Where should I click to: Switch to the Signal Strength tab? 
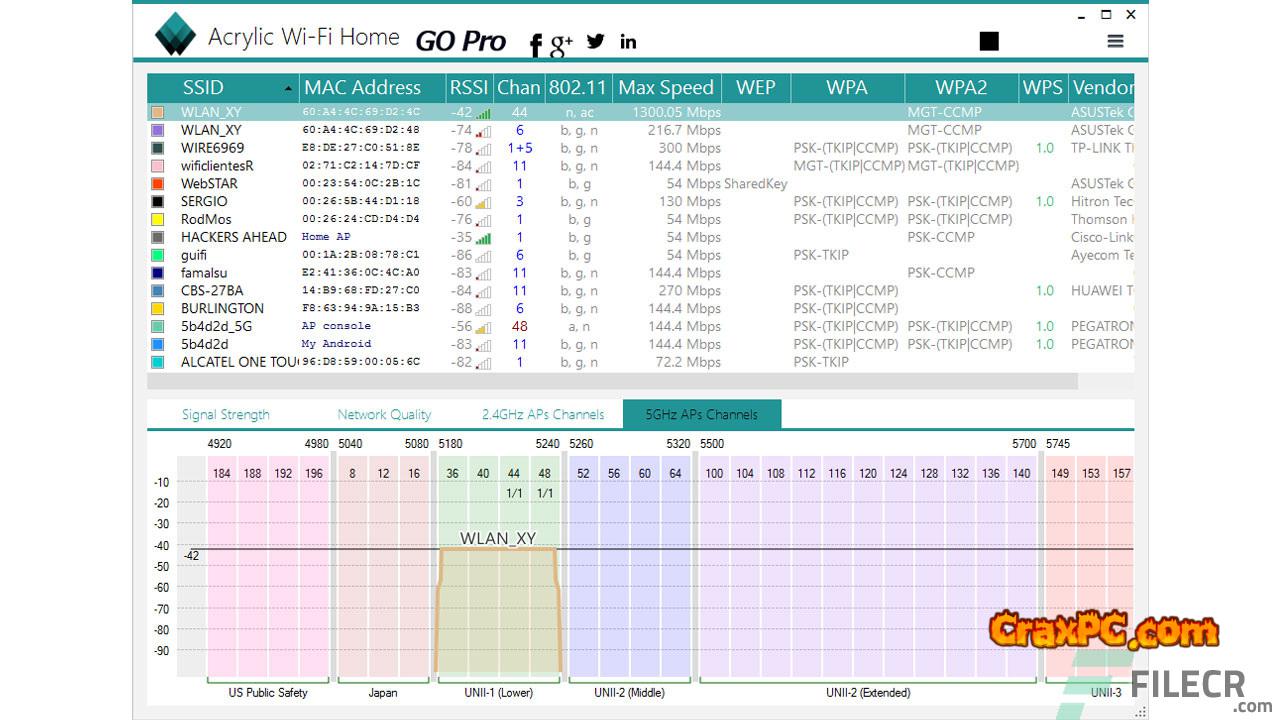225,415
